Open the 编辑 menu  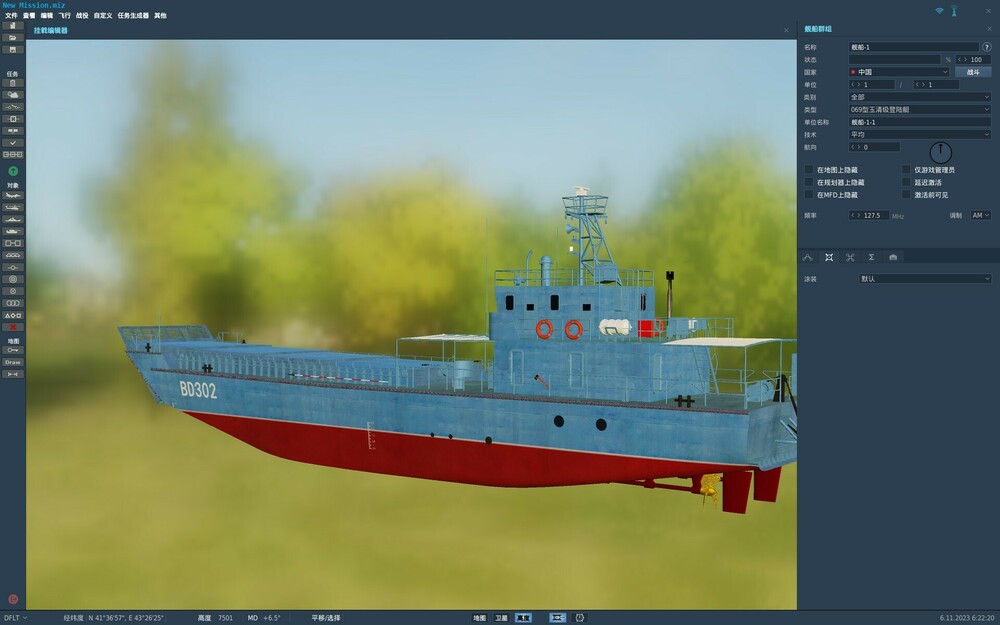[x=47, y=15]
